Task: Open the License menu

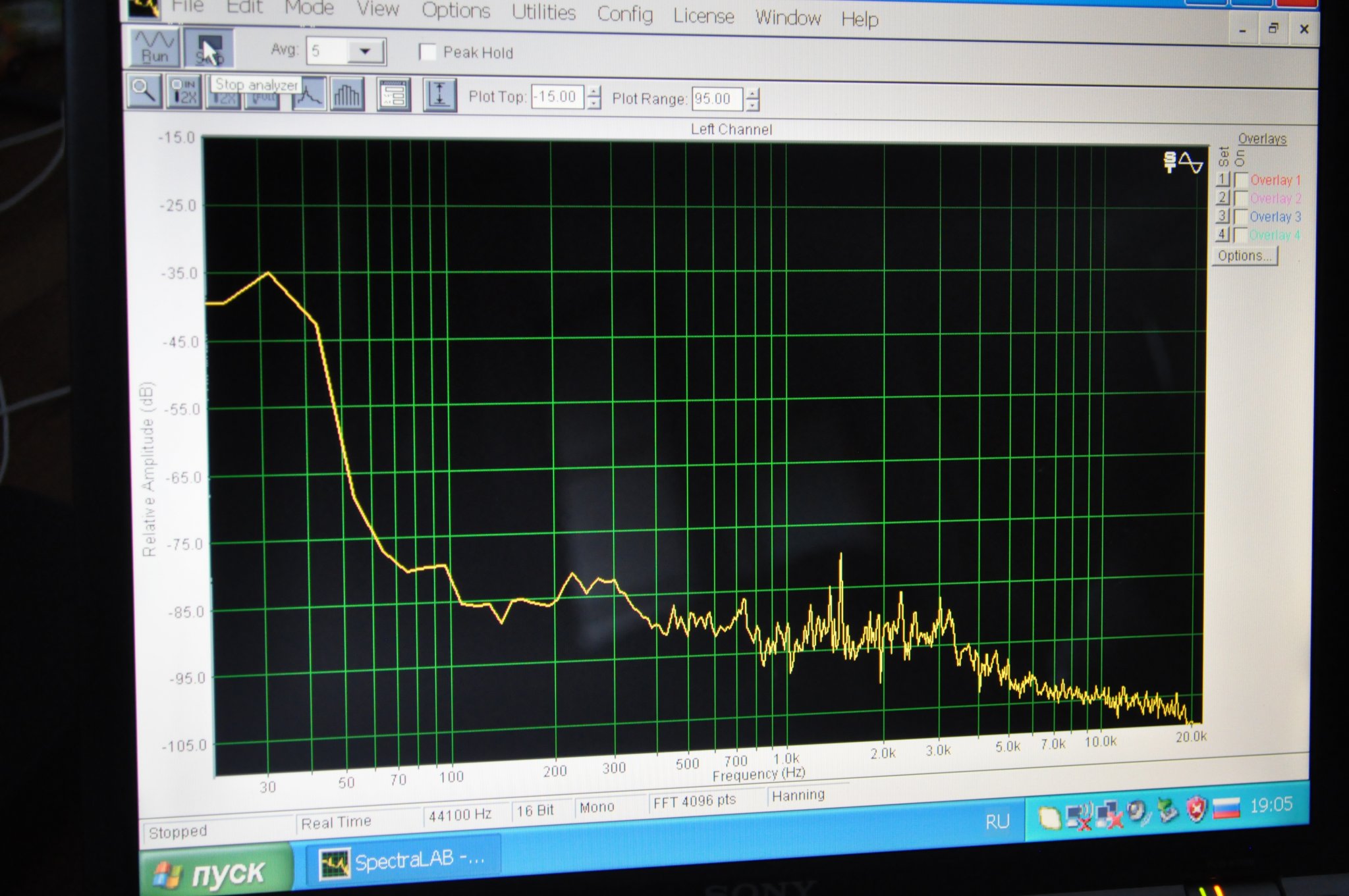Action: [703, 16]
